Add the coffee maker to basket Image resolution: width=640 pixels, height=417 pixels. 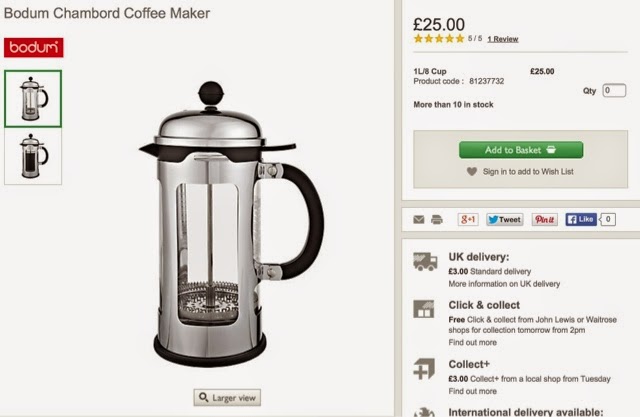click(521, 150)
